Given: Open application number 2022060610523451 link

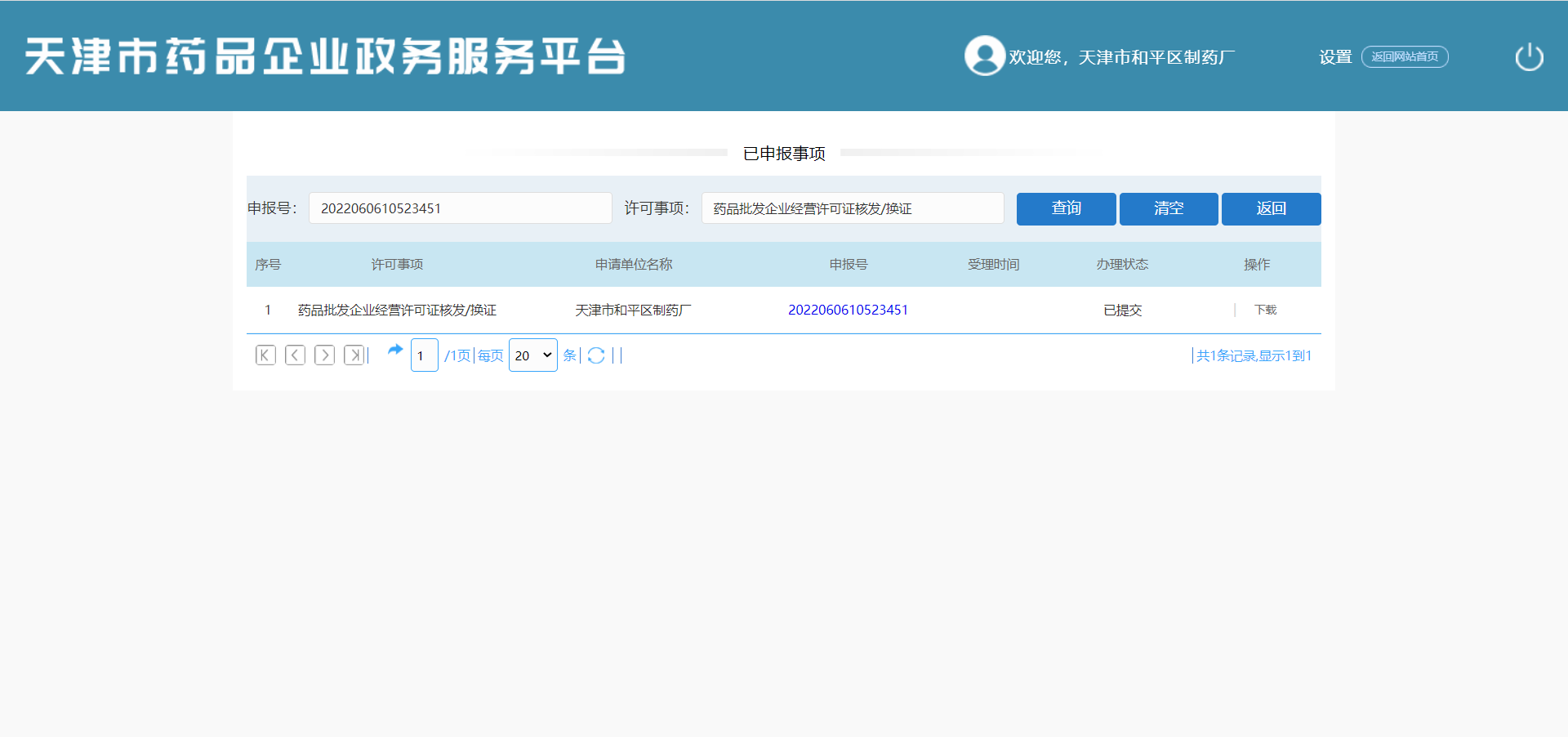Looking at the screenshot, I should (x=848, y=310).
